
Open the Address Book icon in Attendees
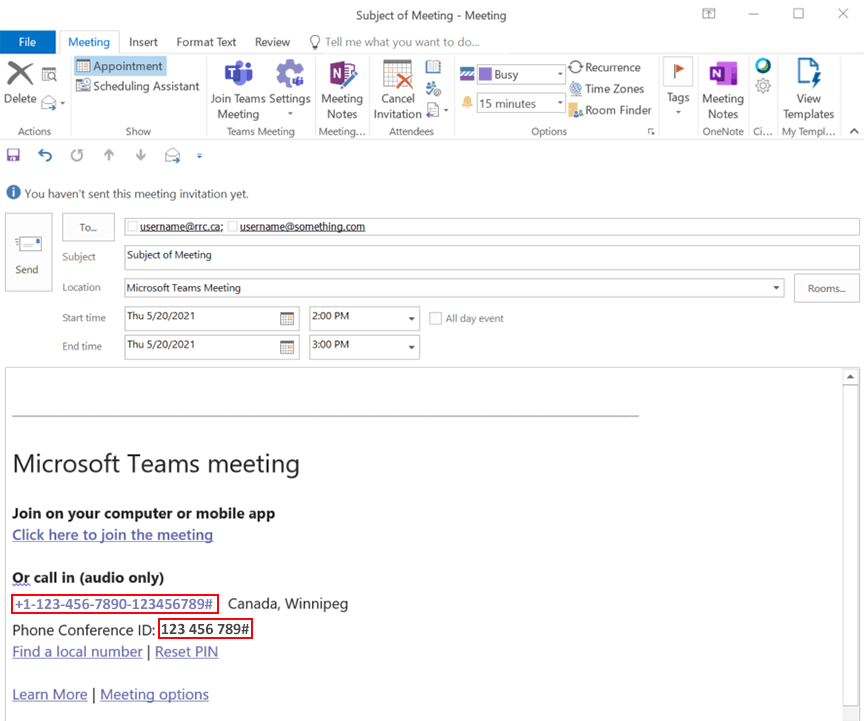pos(433,67)
